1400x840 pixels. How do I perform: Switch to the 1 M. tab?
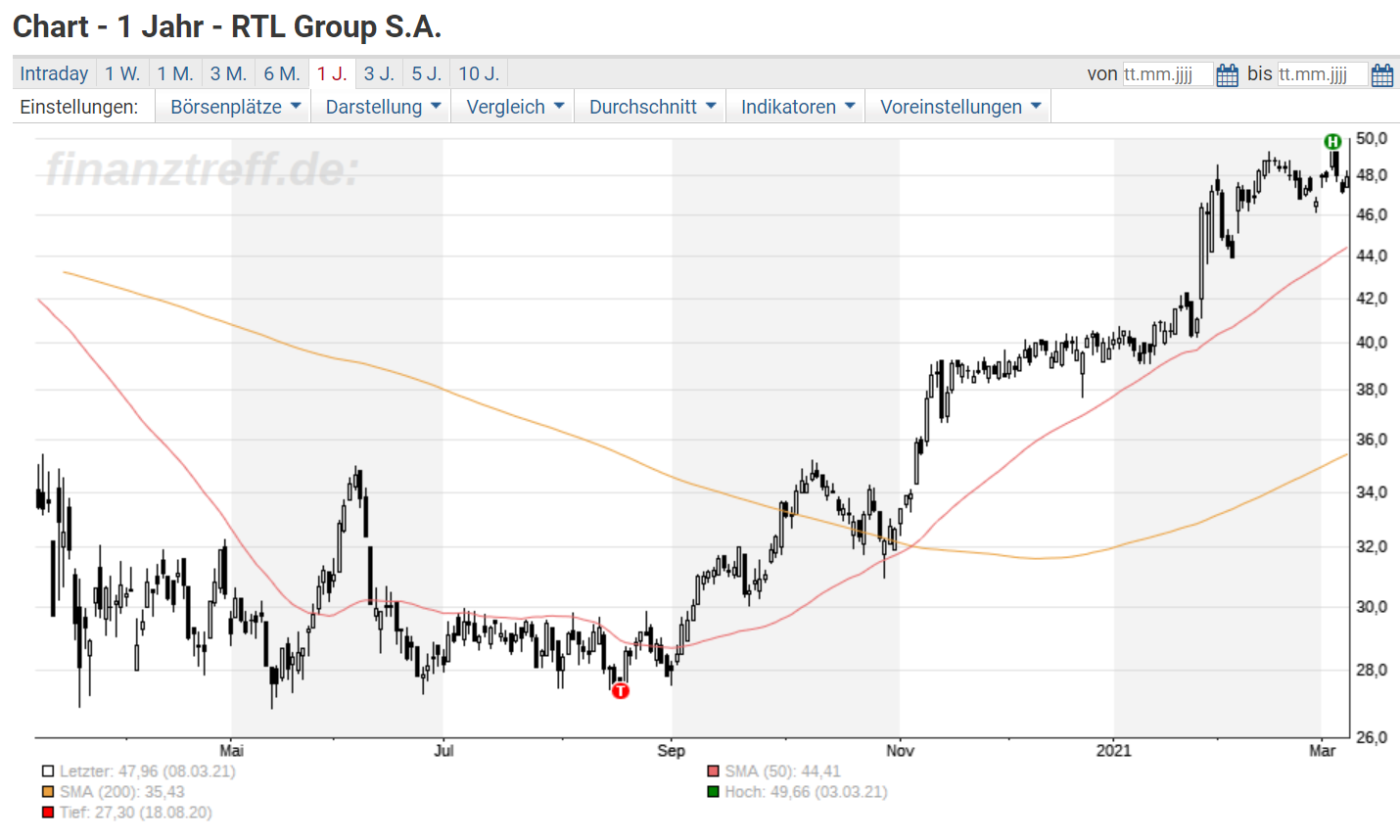175,73
